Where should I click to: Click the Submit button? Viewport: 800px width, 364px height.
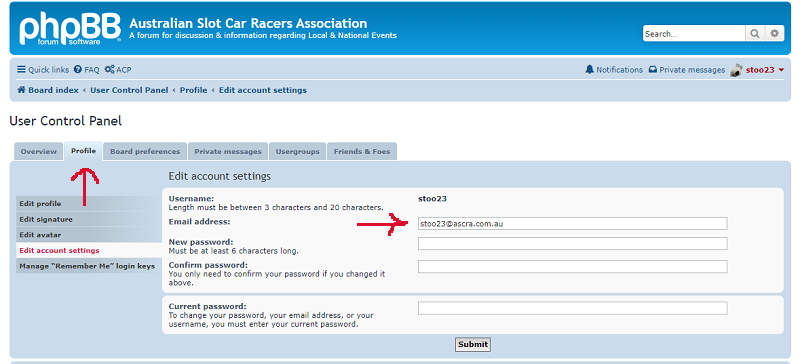[x=472, y=345]
